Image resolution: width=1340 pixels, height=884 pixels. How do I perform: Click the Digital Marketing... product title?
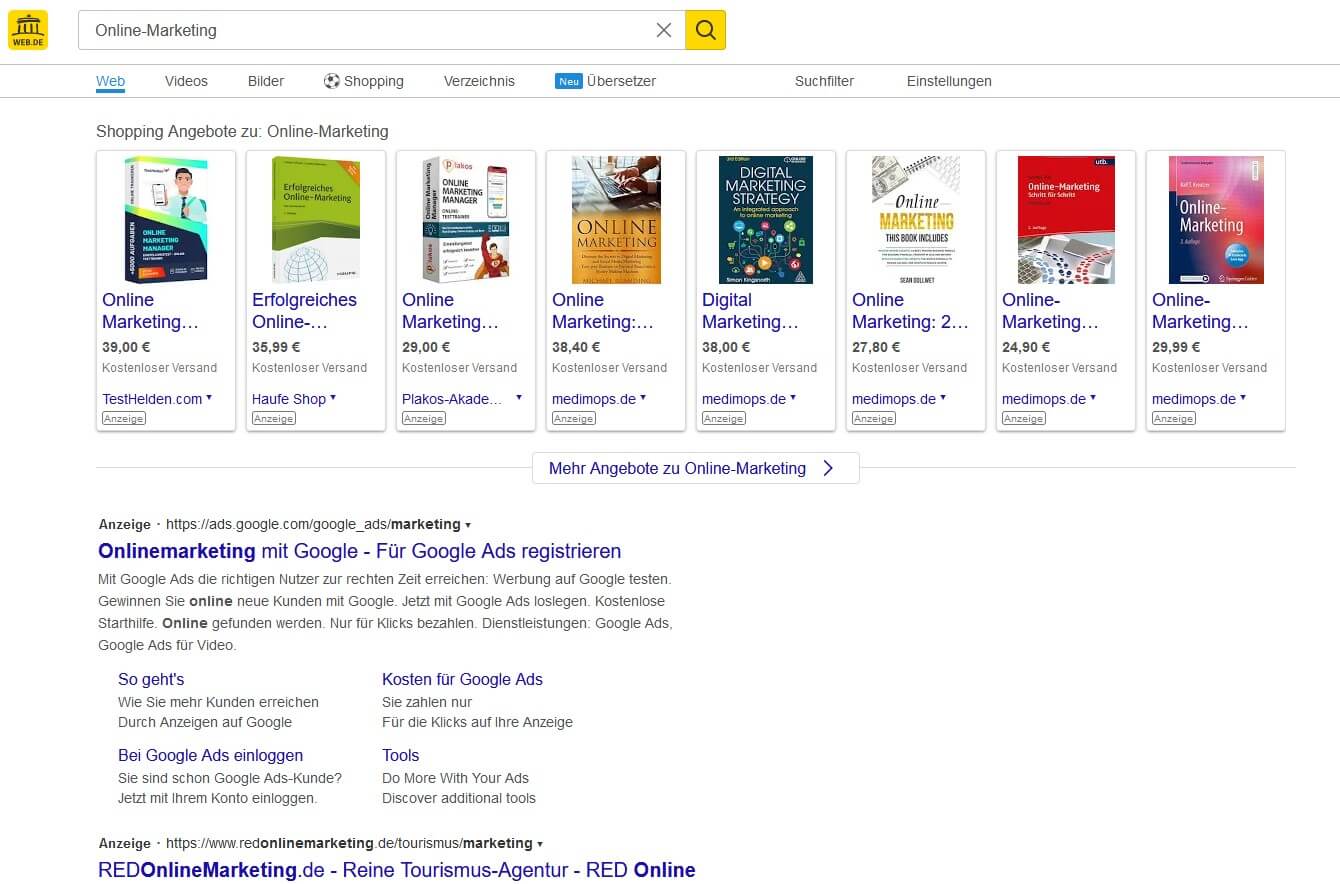(751, 311)
